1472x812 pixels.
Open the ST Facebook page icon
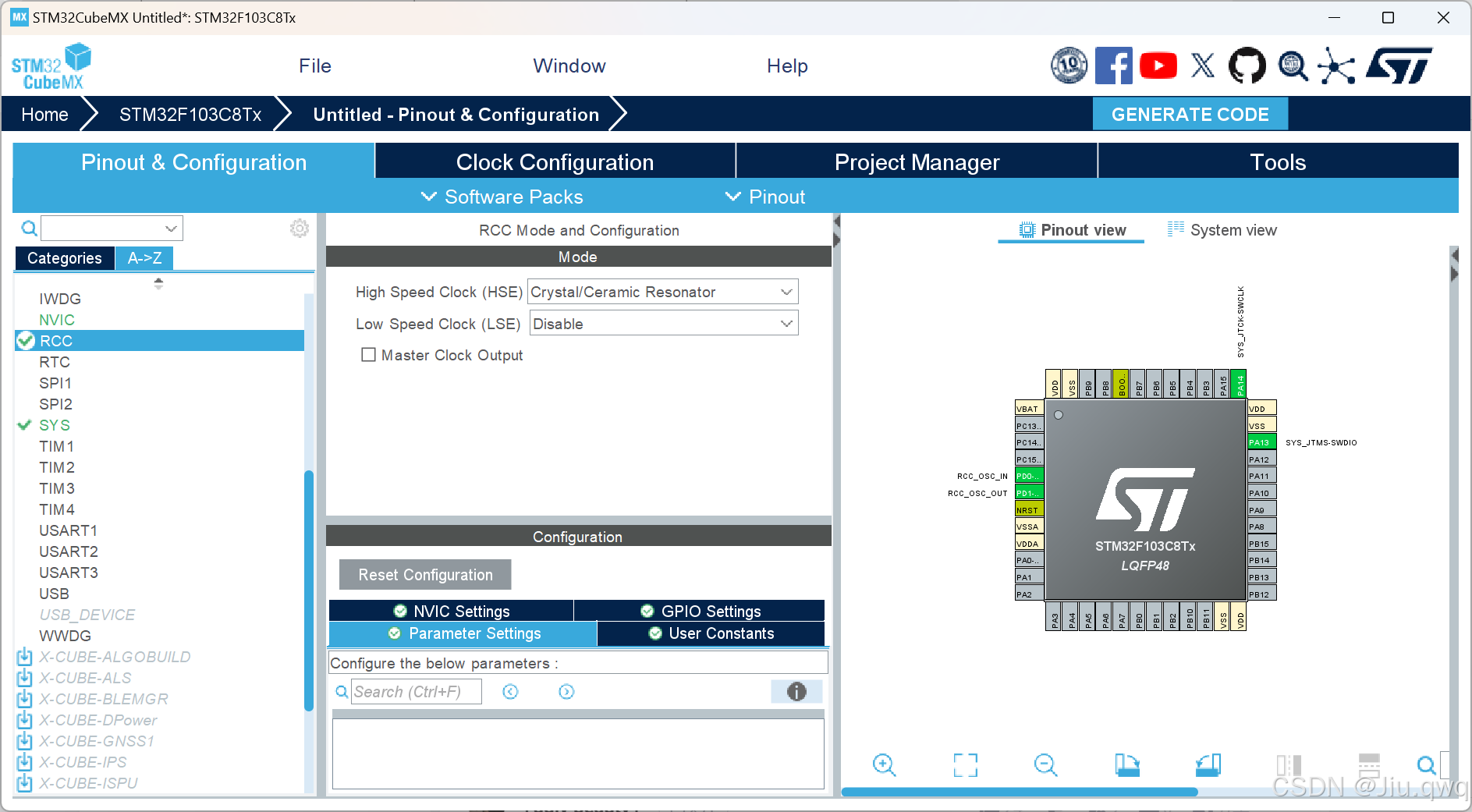coord(1113,66)
